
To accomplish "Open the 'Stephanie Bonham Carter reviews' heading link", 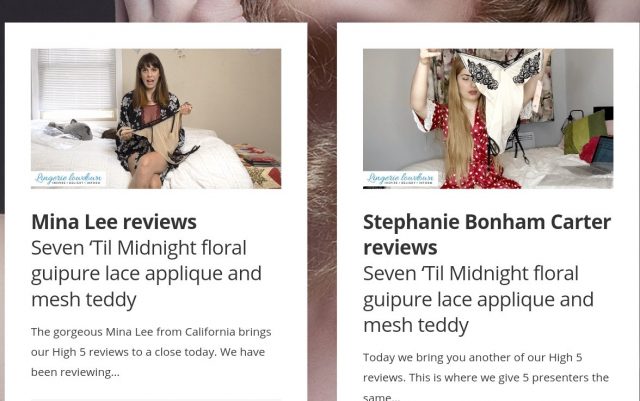I will coord(487,234).
